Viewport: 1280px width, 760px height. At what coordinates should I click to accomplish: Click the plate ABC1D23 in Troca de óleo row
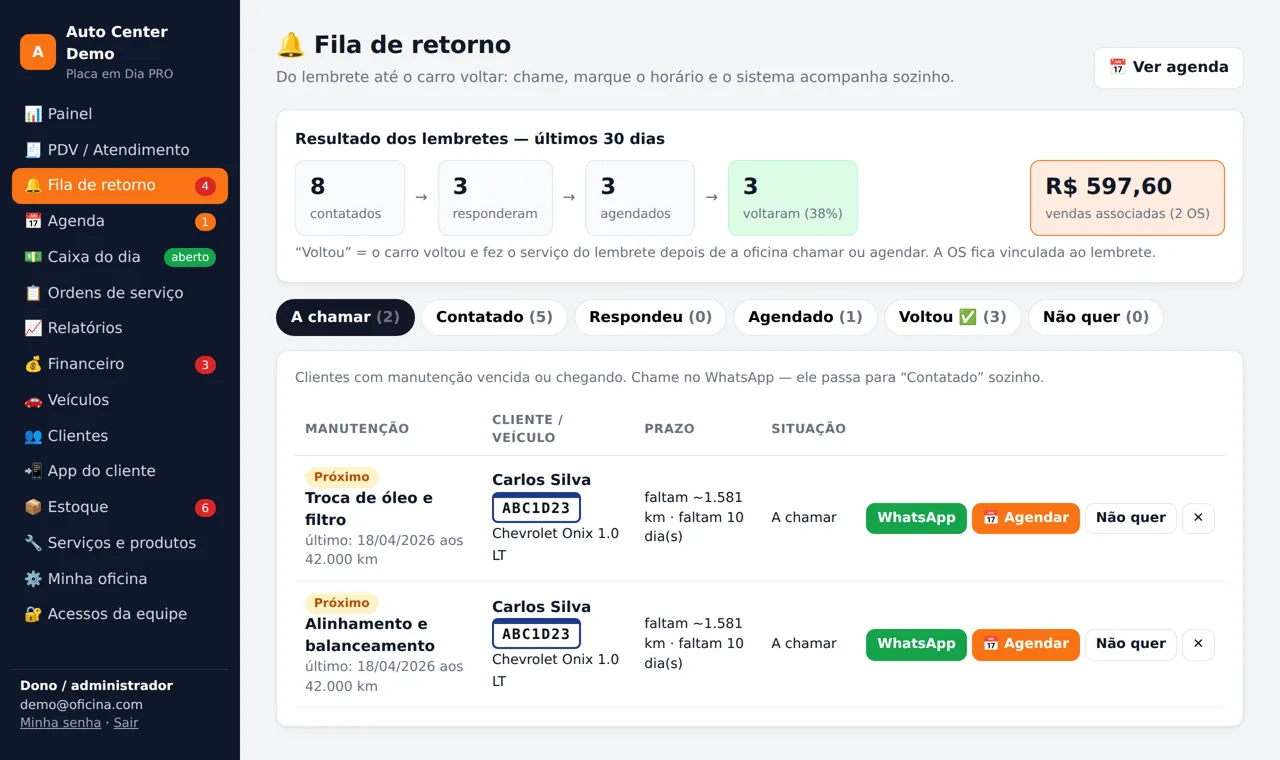tap(536, 508)
